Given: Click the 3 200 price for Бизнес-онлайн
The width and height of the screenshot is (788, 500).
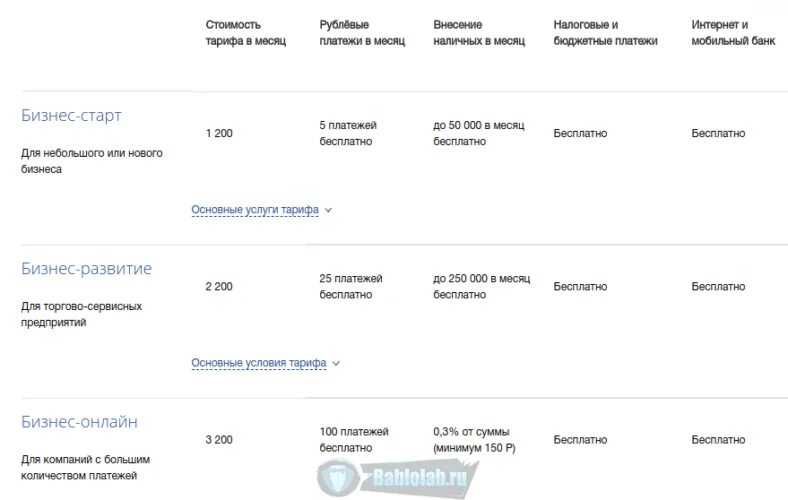Looking at the screenshot, I should [x=219, y=440].
